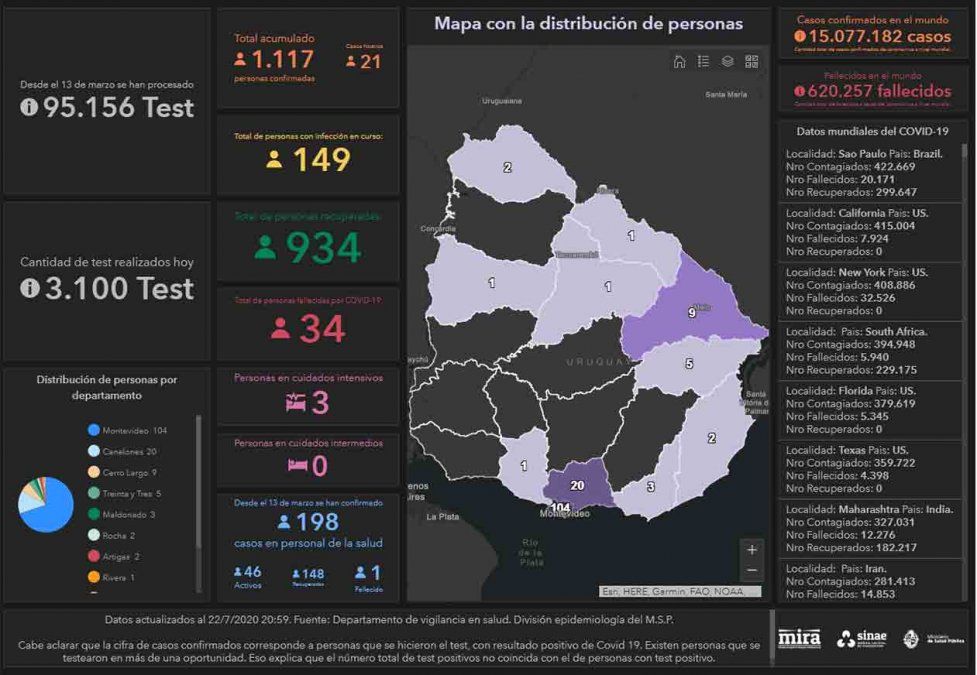The height and width of the screenshot is (675, 977).
Task: Click info icon next to 15.077.182 casos
Action: pos(800,36)
